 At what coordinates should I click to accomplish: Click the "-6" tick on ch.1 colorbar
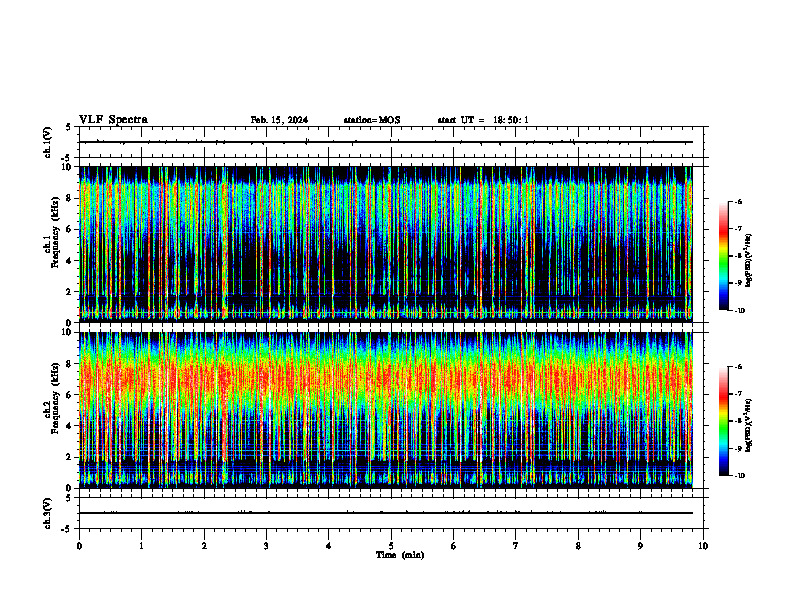pos(738,202)
